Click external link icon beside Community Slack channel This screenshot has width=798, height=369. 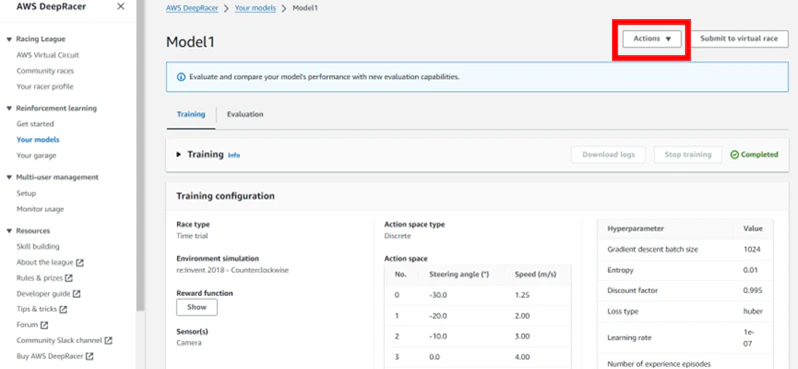(108, 340)
